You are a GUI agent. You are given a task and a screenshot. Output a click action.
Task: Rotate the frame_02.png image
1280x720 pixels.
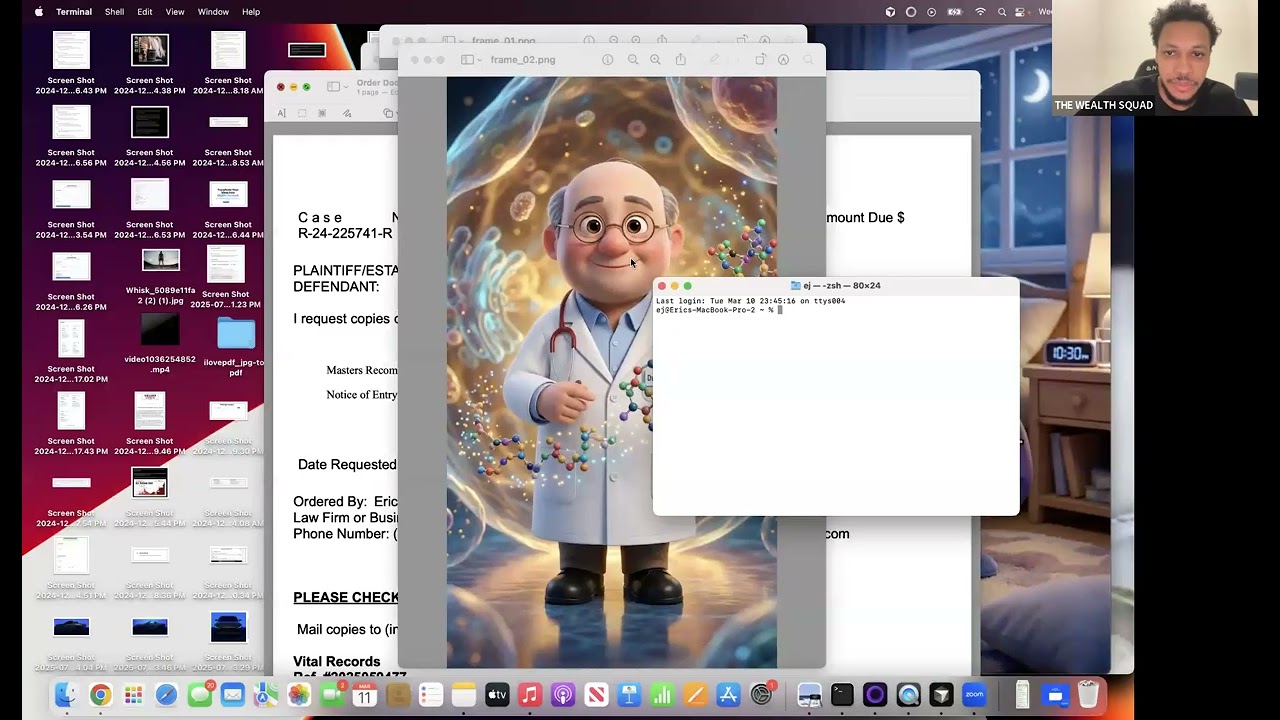pyautogui.click(x=760, y=60)
